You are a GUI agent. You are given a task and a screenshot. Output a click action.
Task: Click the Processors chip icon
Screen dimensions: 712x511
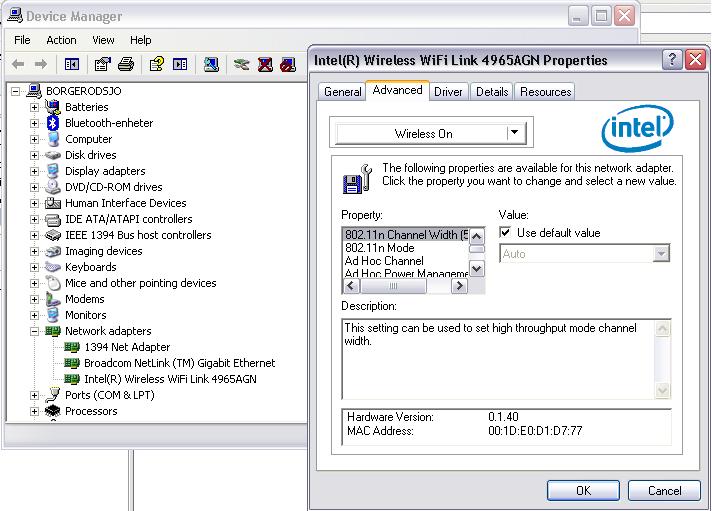click(x=53, y=411)
